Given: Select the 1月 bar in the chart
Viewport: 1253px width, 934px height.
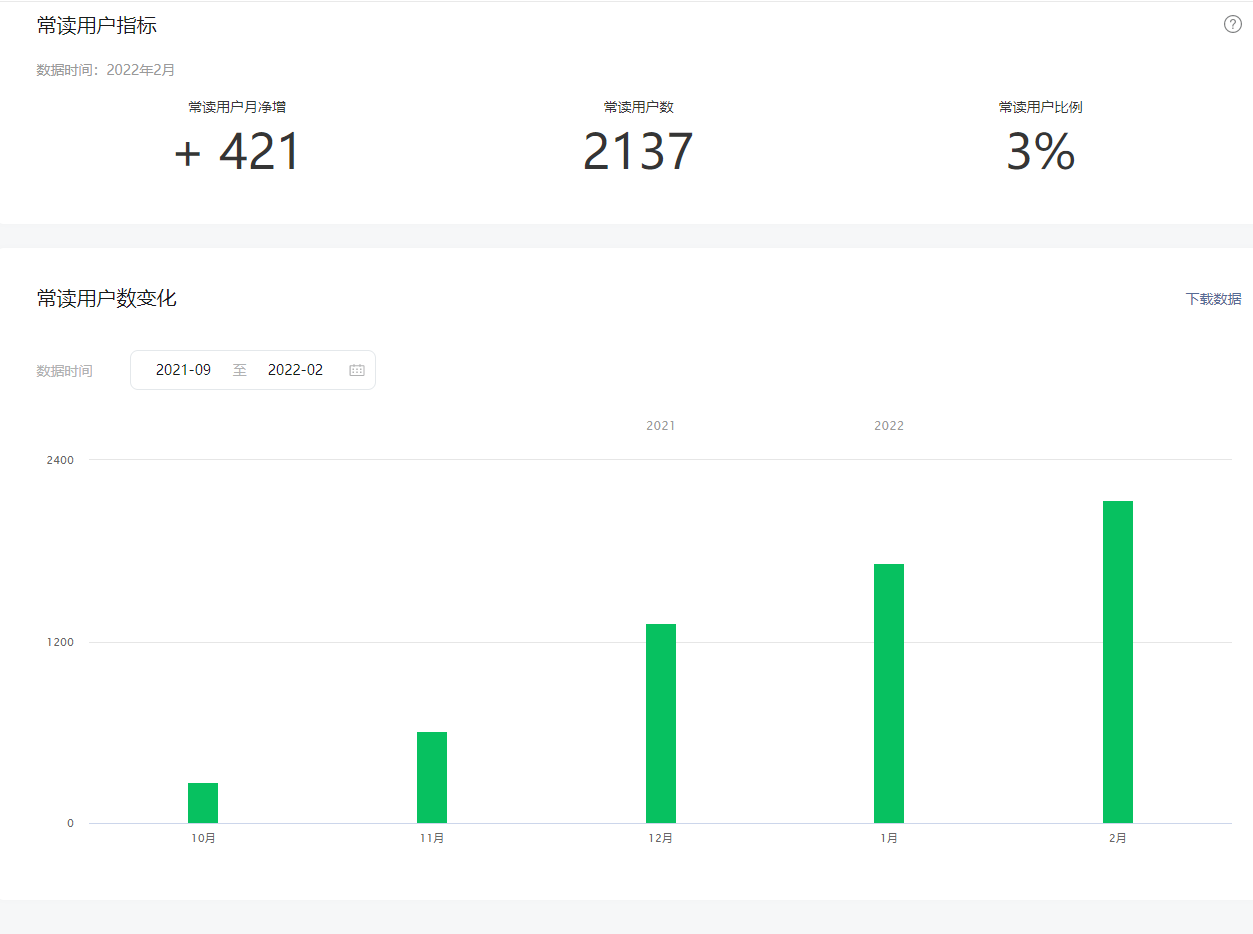Looking at the screenshot, I should [x=889, y=693].
